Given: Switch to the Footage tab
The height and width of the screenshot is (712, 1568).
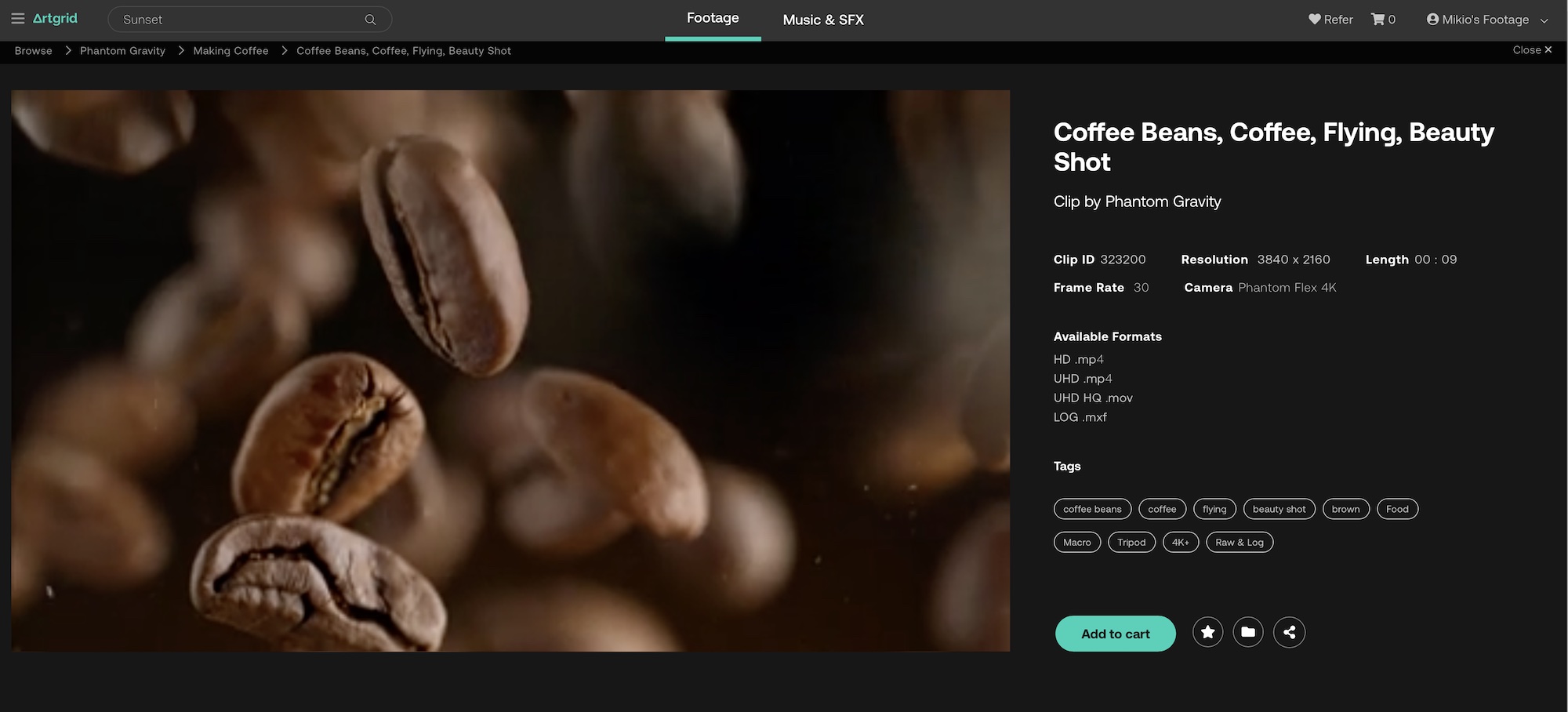Looking at the screenshot, I should pyautogui.click(x=713, y=18).
